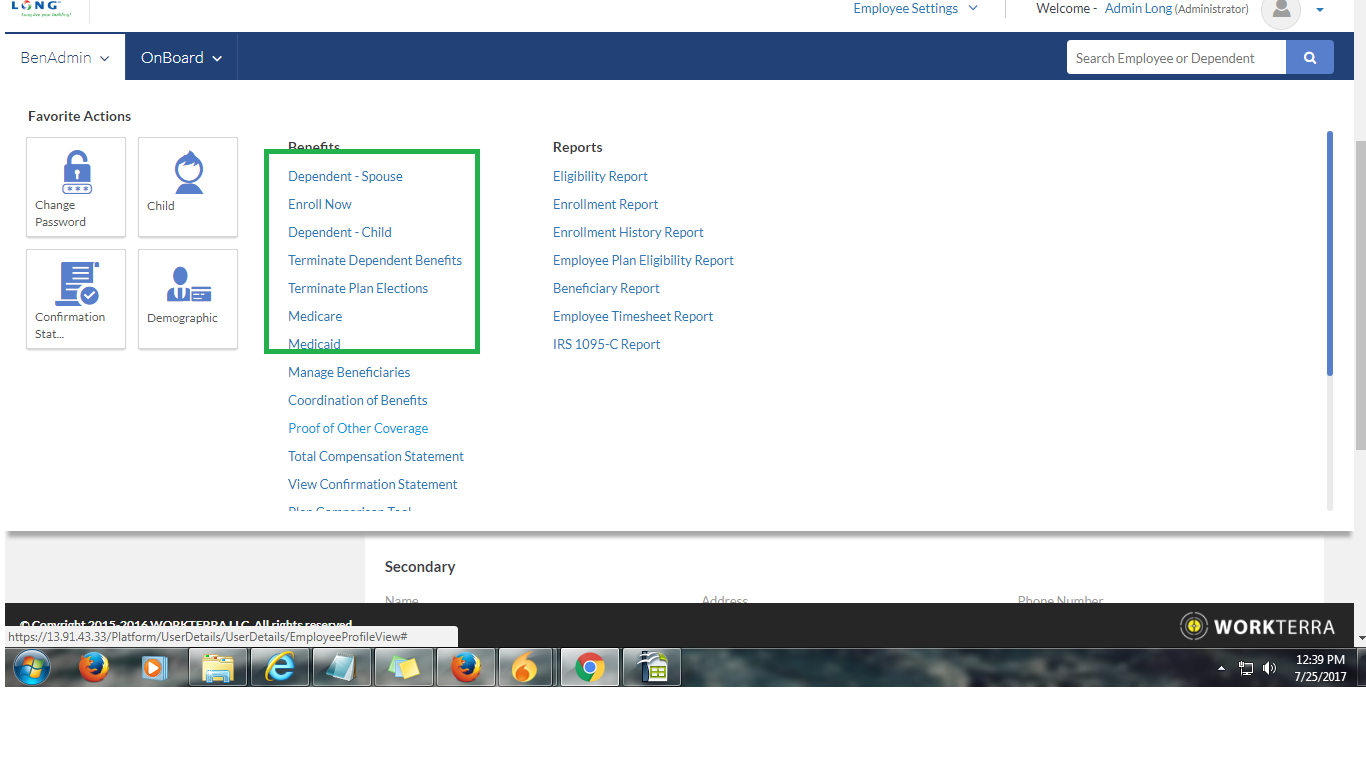Open the IRS 1095-C Report

coord(606,344)
